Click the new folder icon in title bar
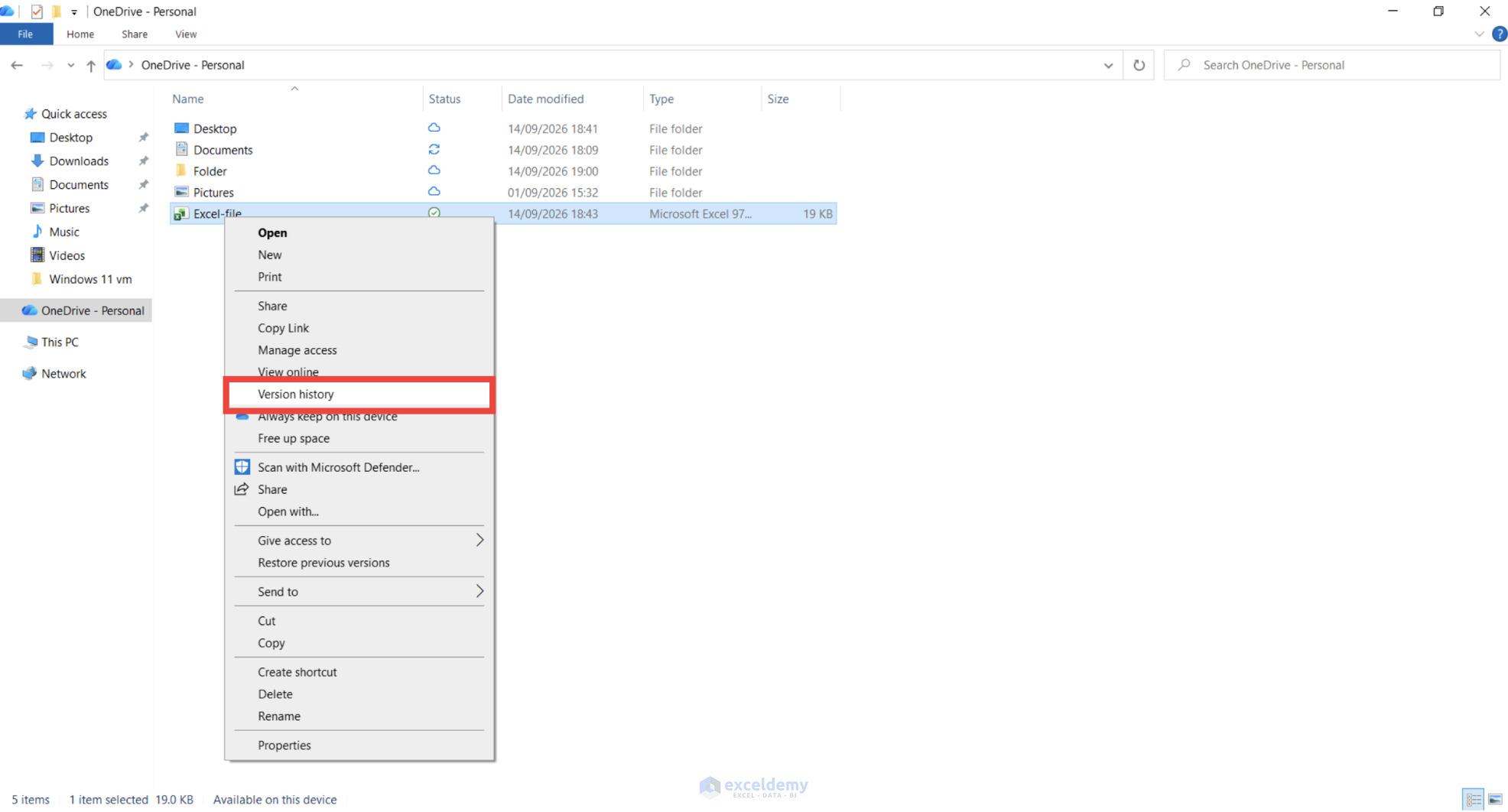The height and width of the screenshot is (812, 1508). [56, 11]
